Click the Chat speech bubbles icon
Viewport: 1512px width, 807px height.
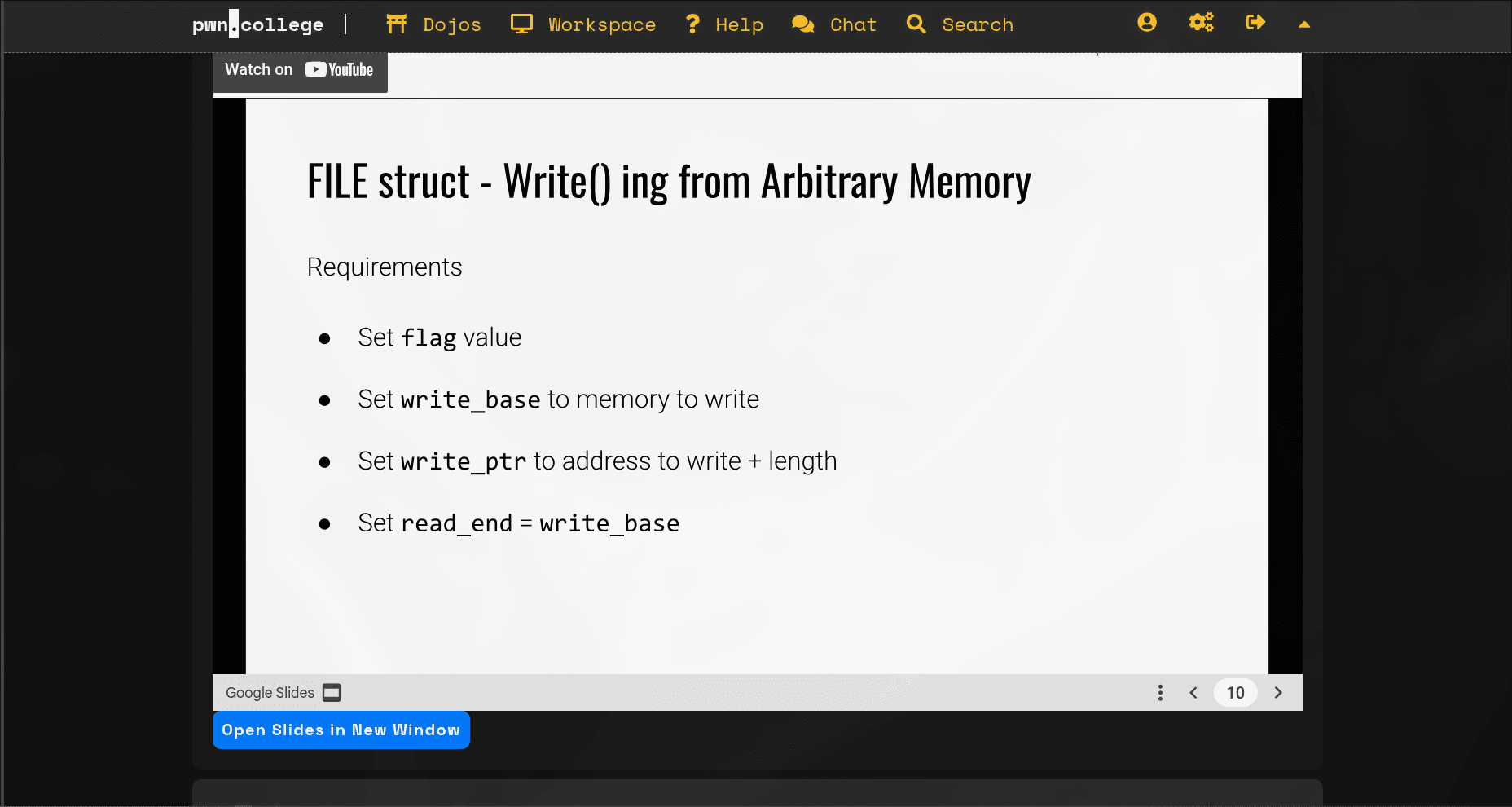click(x=802, y=24)
